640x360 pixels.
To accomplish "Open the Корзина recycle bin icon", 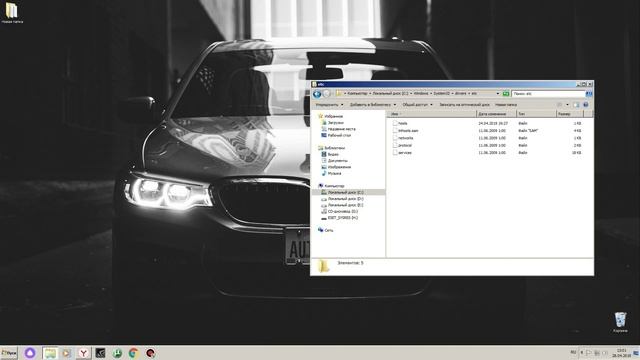I will coord(620,322).
